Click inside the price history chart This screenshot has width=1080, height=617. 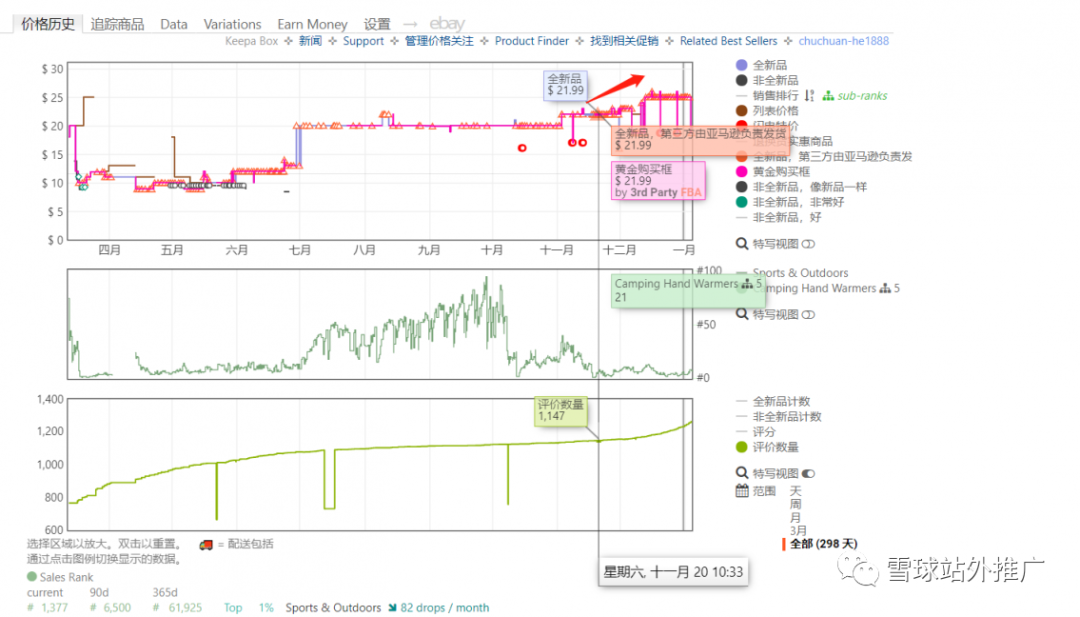(x=380, y=151)
